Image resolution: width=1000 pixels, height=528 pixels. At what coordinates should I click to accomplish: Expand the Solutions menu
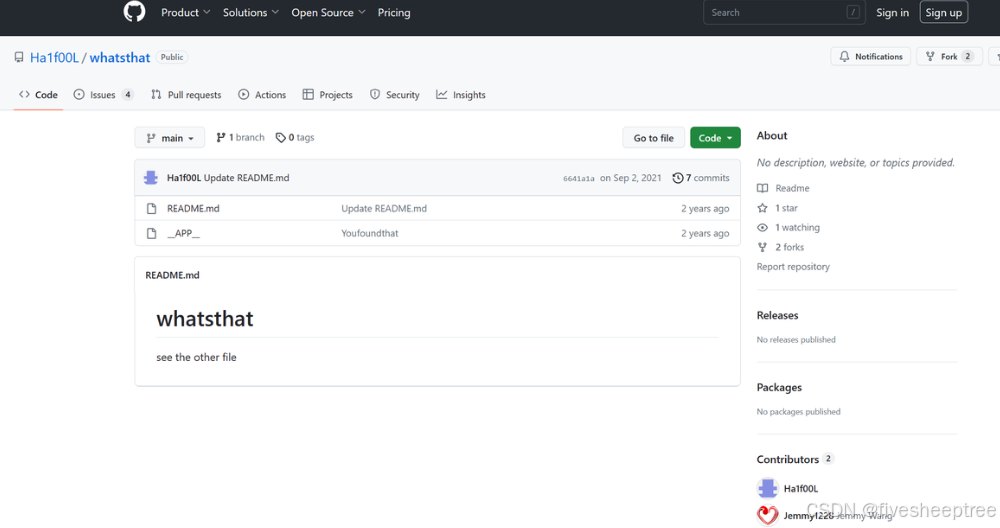tap(251, 12)
